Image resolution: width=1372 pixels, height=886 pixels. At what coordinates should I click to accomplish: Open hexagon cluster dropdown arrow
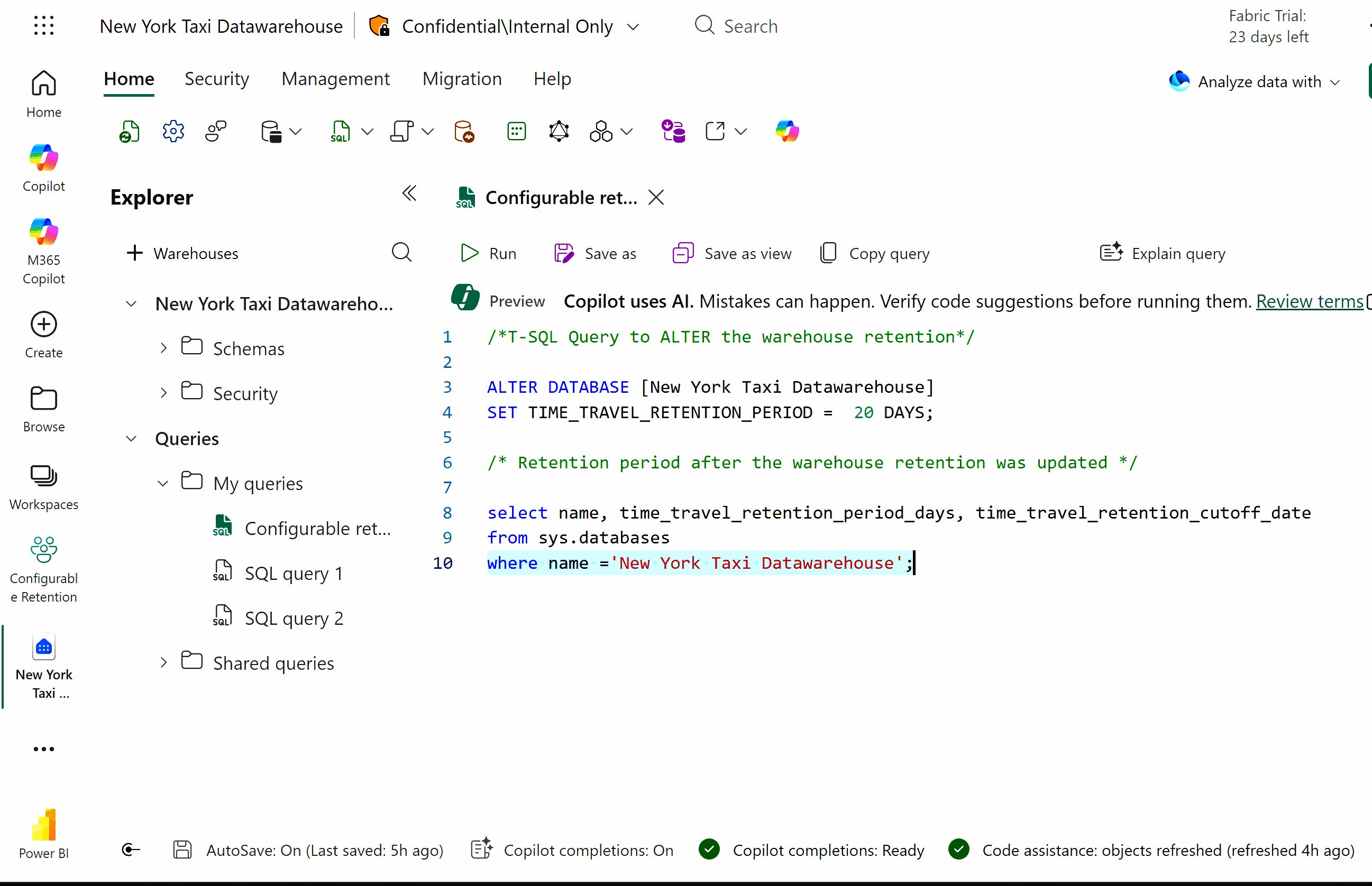(x=627, y=132)
